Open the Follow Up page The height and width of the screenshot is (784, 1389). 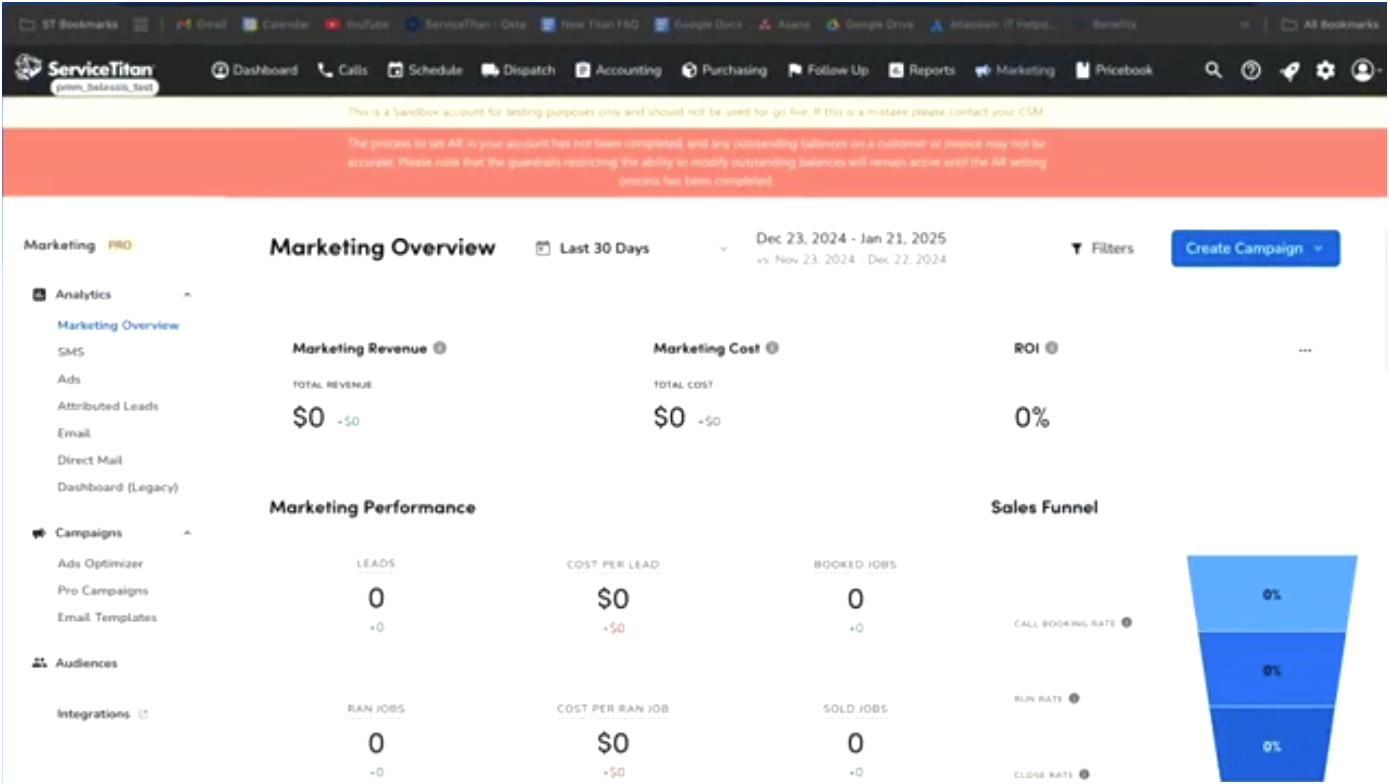[x=828, y=70]
